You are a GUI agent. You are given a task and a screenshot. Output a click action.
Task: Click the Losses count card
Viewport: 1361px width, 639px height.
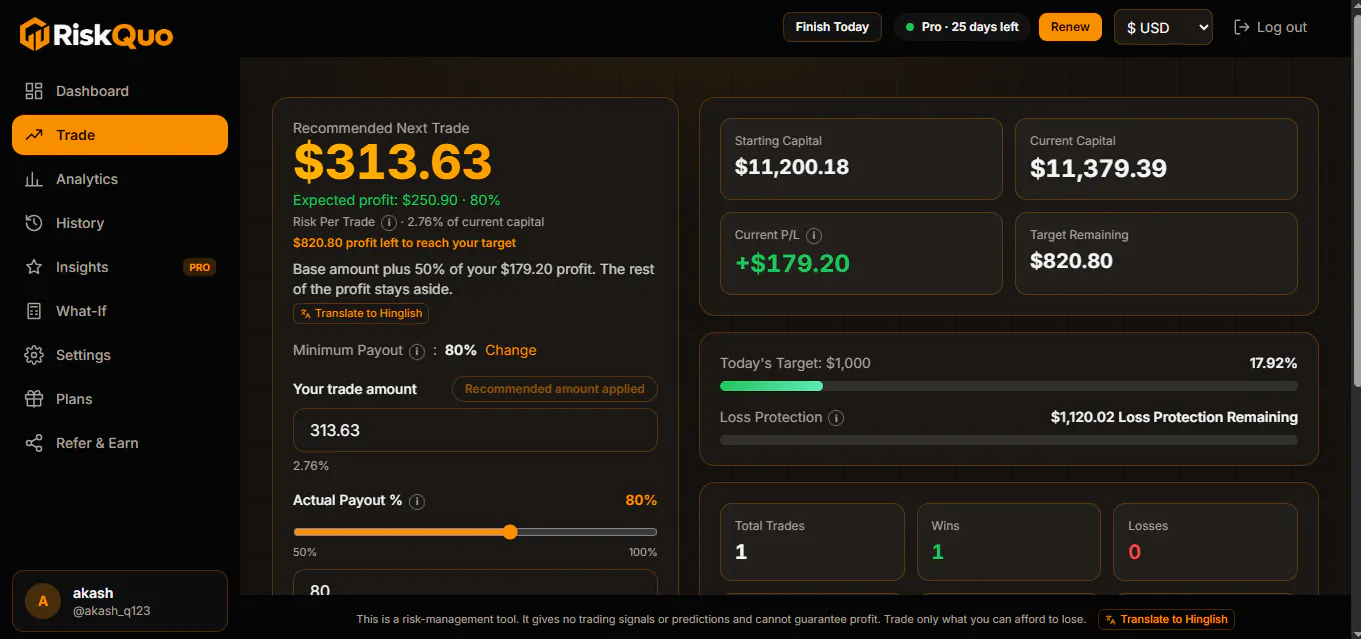point(1205,542)
